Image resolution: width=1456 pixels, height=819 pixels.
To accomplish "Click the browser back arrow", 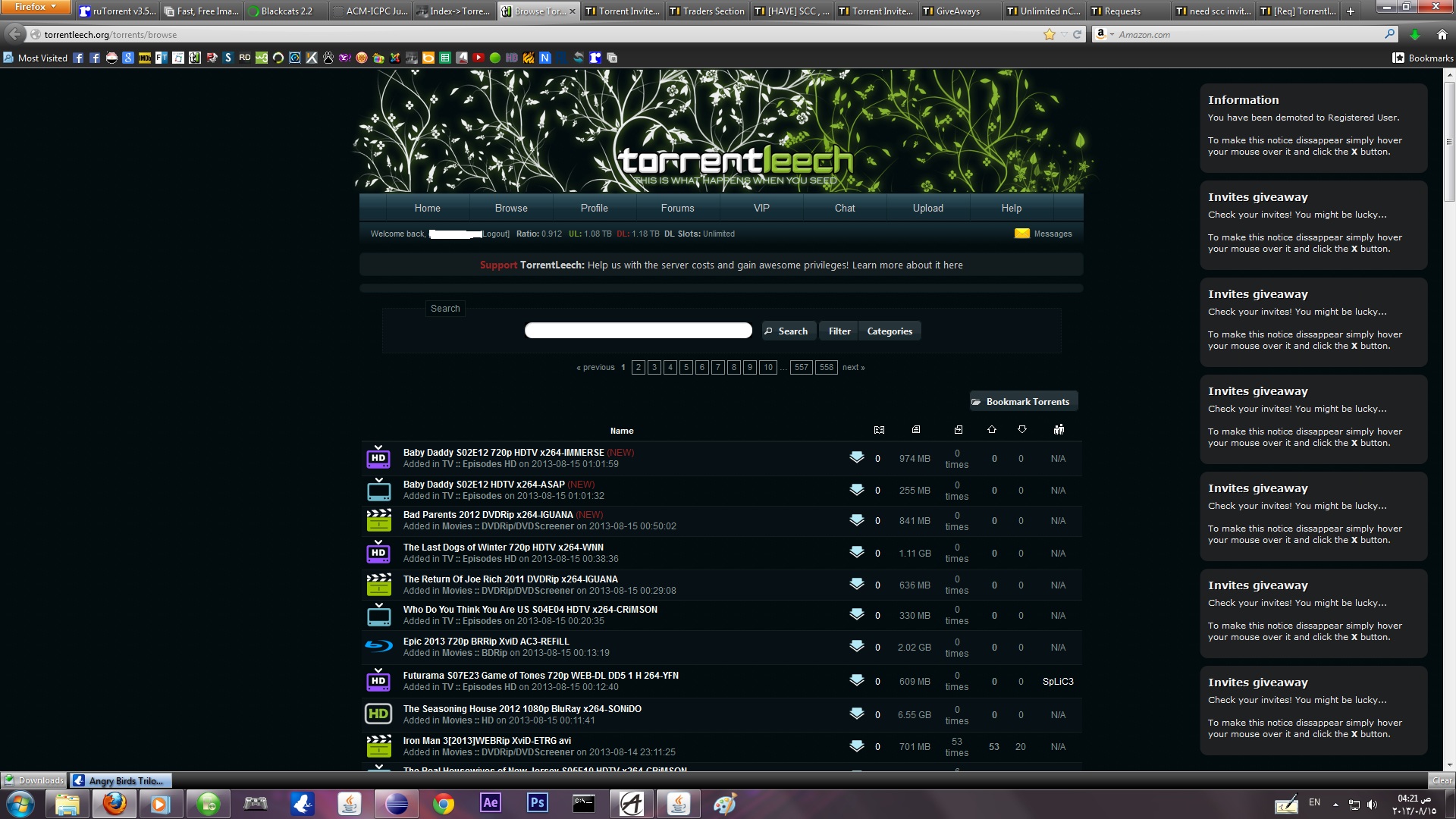I will pos(14,34).
